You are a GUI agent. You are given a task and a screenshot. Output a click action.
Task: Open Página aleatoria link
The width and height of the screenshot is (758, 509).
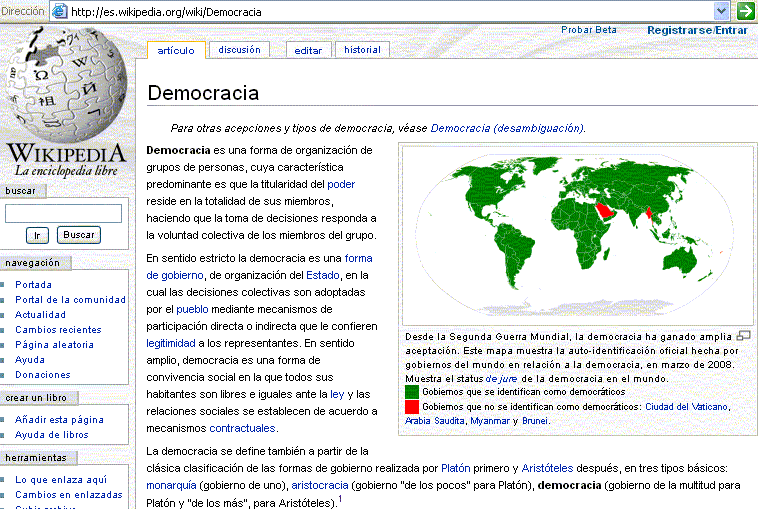click(x=54, y=345)
